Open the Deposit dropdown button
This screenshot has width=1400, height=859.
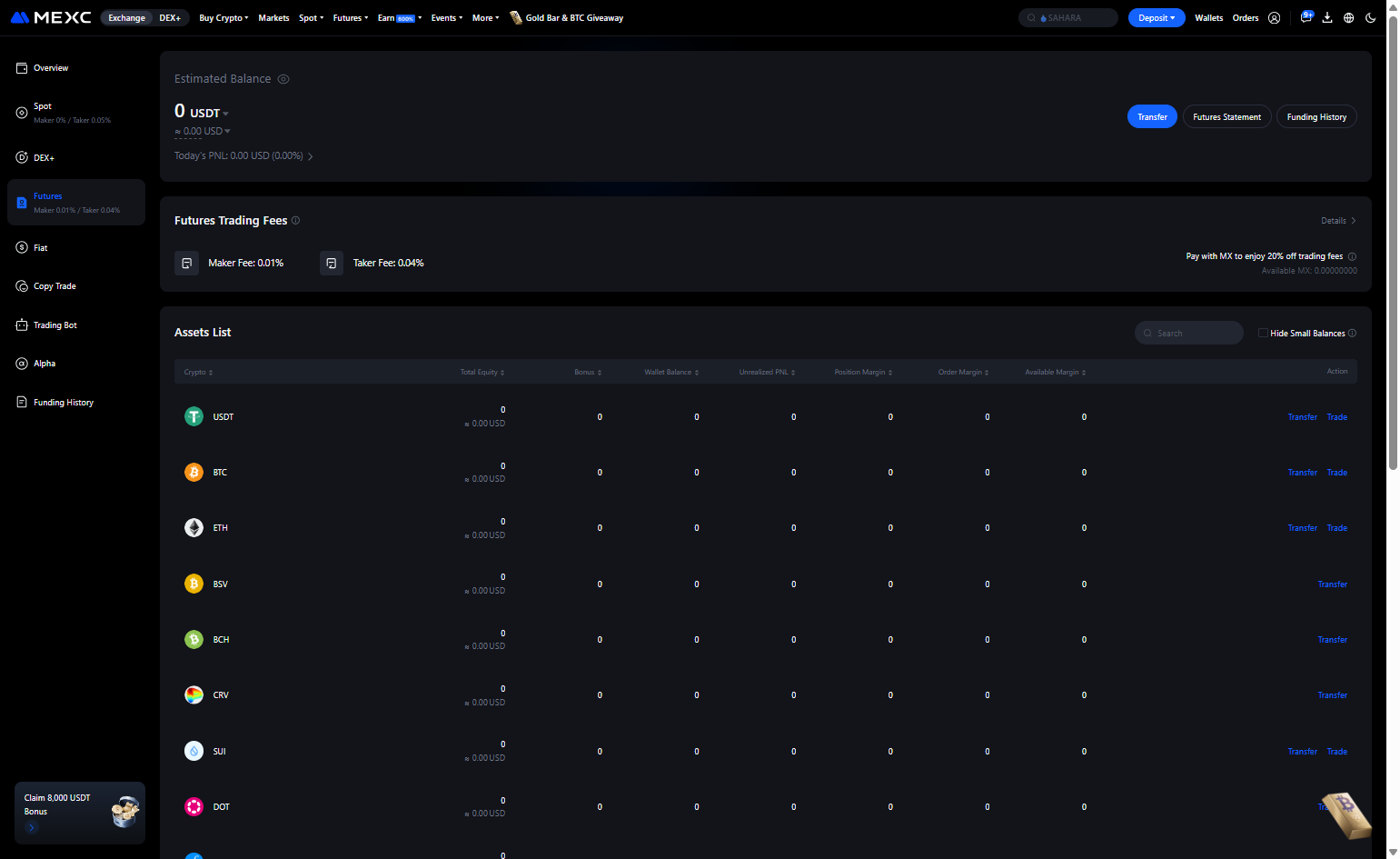[x=1157, y=18]
